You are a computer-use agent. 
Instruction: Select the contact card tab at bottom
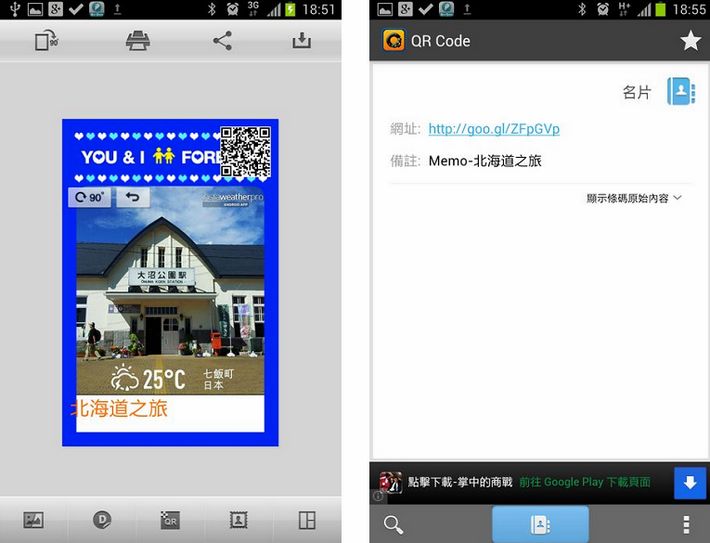coord(540,524)
